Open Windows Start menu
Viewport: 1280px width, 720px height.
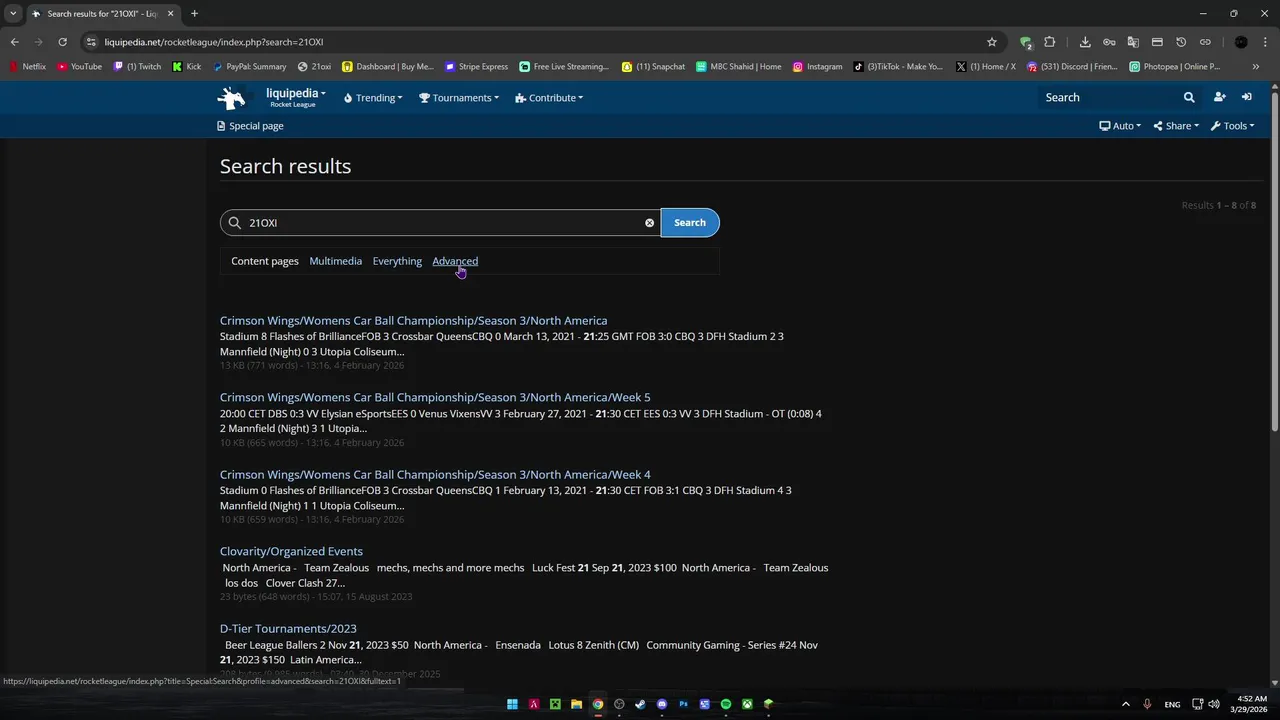click(x=512, y=704)
